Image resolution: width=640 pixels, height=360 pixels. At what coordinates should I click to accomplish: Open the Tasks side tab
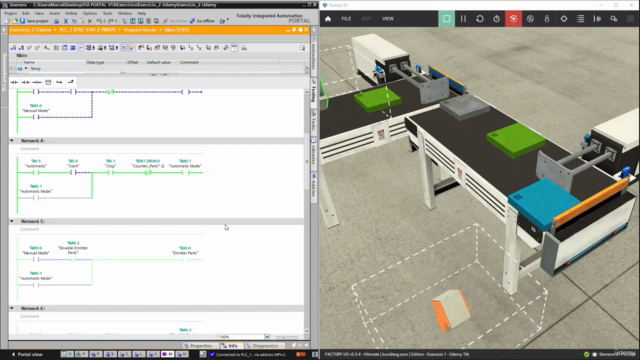tap(314, 122)
